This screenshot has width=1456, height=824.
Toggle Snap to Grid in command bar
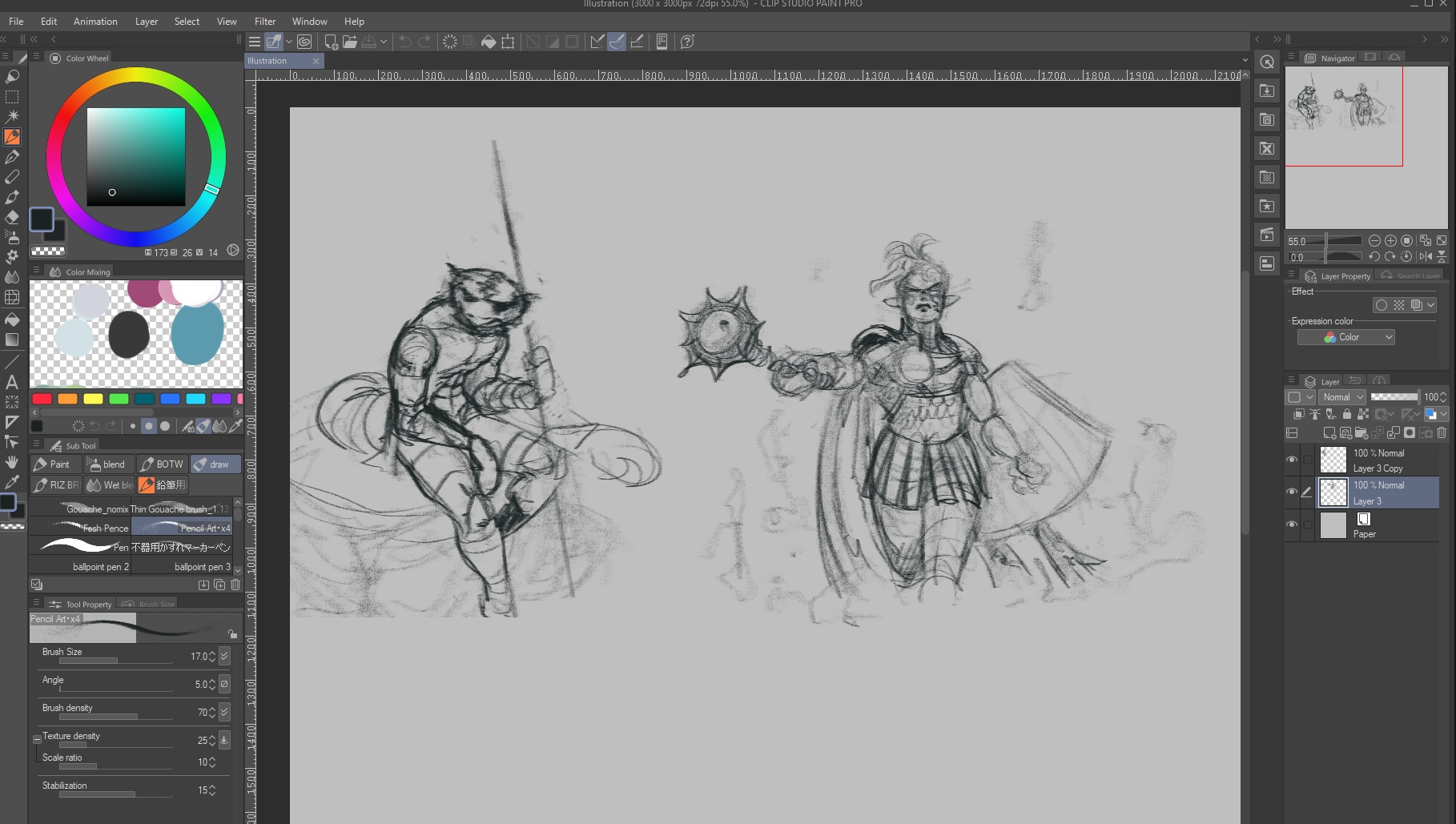click(637, 42)
